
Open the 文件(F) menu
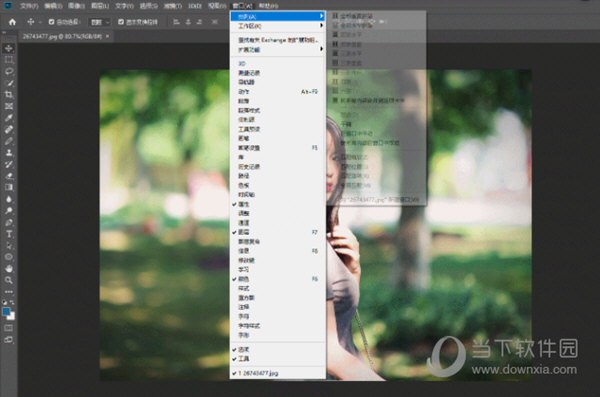pos(29,6)
